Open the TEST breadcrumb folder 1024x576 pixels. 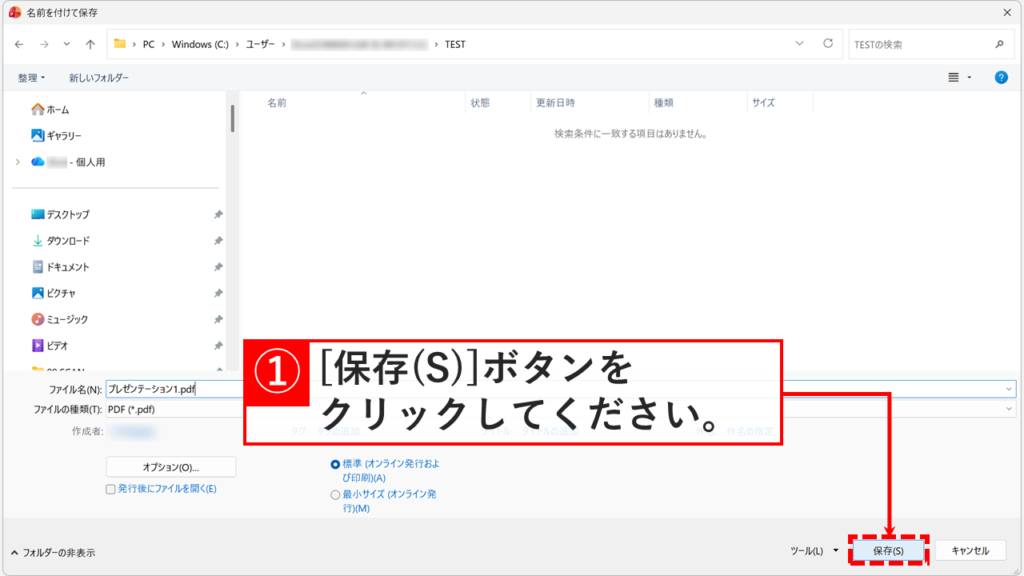(453, 43)
